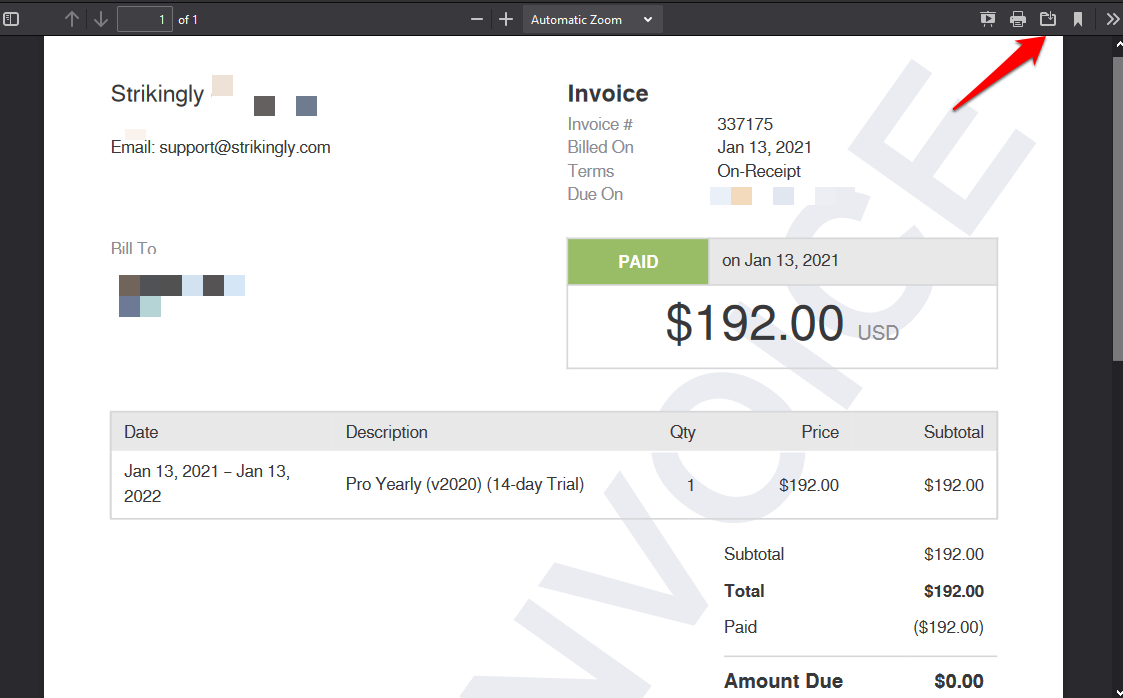Click Pro Yearly (v2020) description cell

click(465, 484)
